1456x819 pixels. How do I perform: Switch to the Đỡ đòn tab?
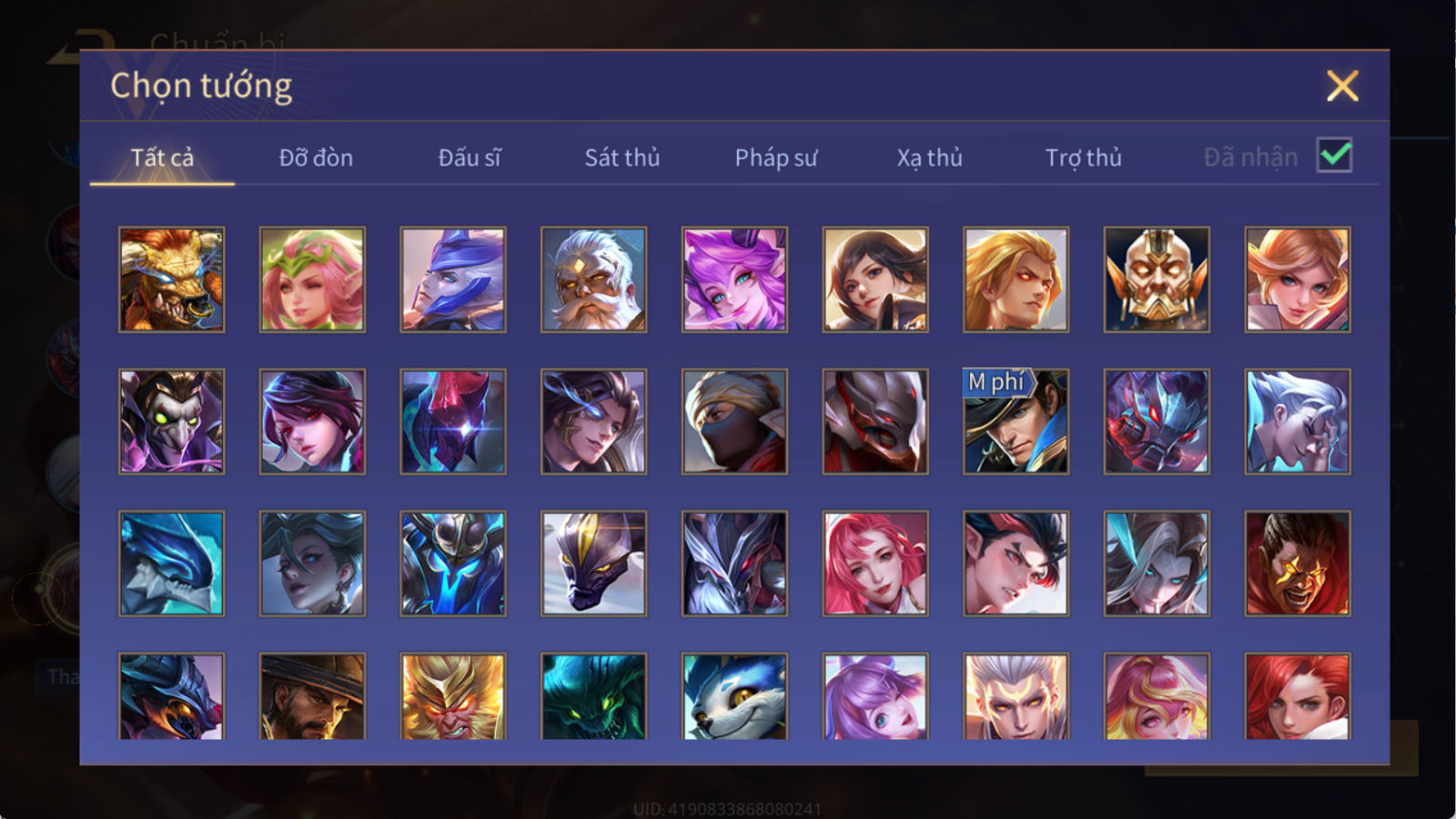tap(316, 157)
